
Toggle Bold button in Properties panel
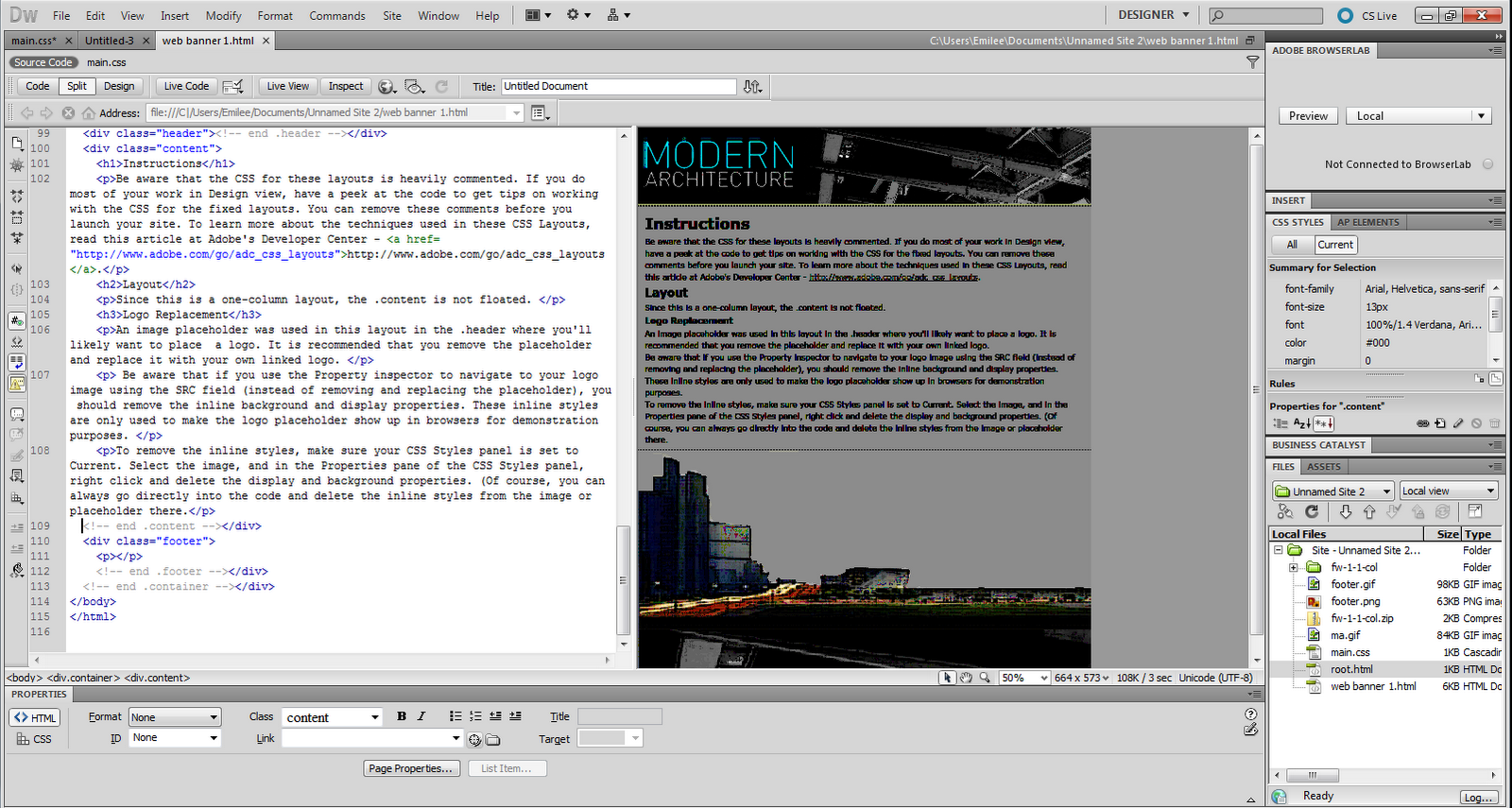402,716
